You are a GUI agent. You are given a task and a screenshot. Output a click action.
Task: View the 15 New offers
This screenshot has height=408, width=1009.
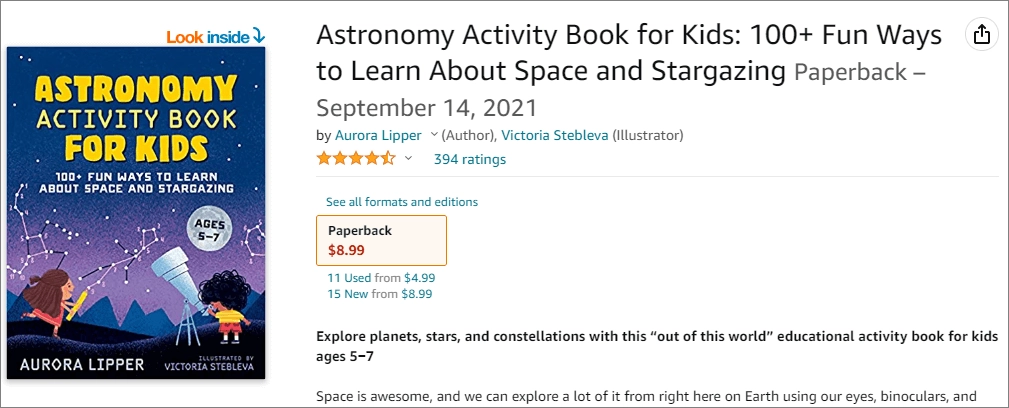pyautogui.click(x=348, y=294)
